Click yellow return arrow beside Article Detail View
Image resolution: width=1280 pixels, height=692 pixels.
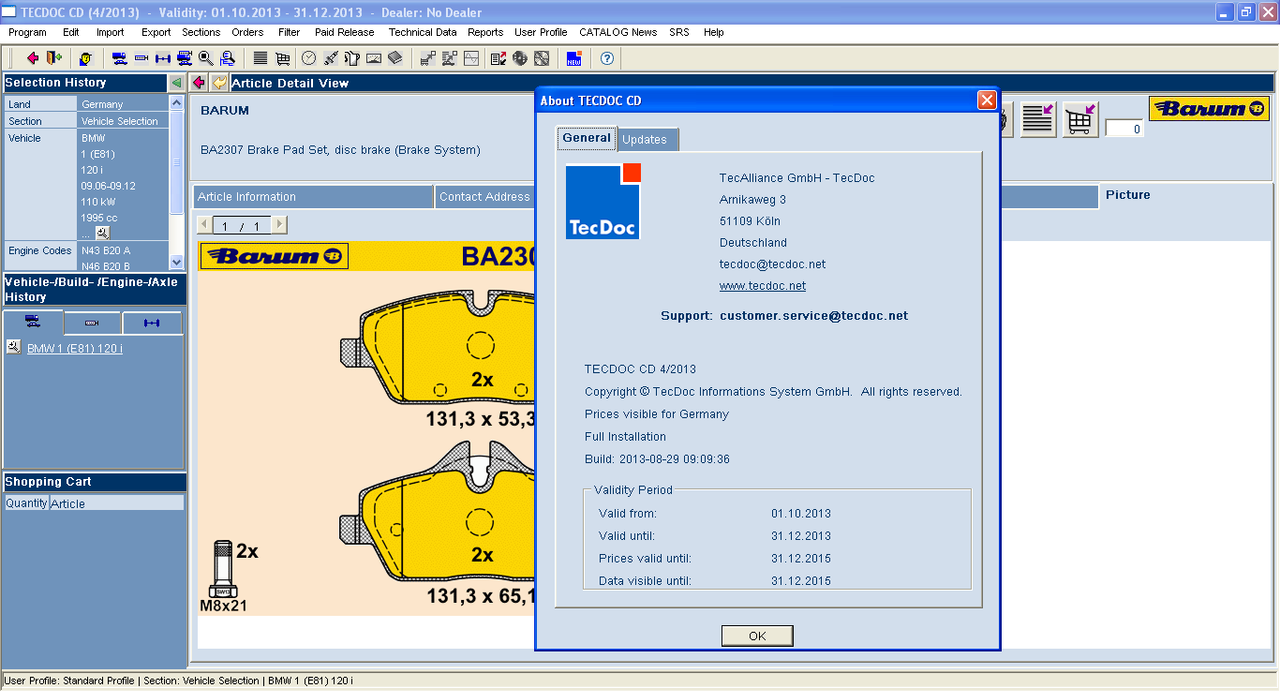point(219,82)
